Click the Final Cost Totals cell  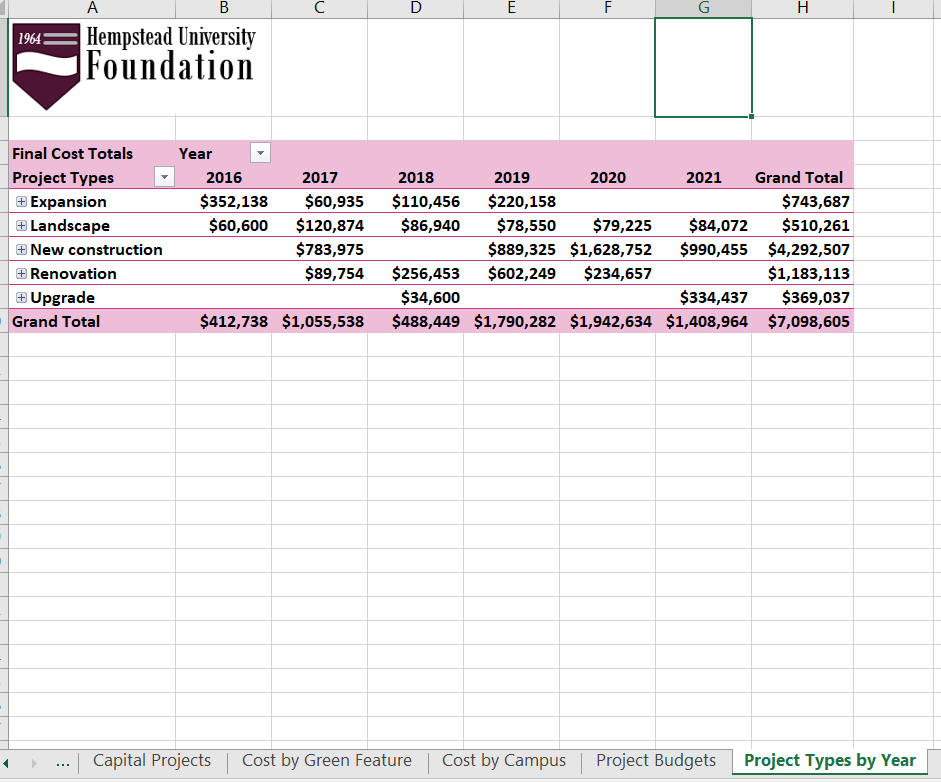click(71, 152)
